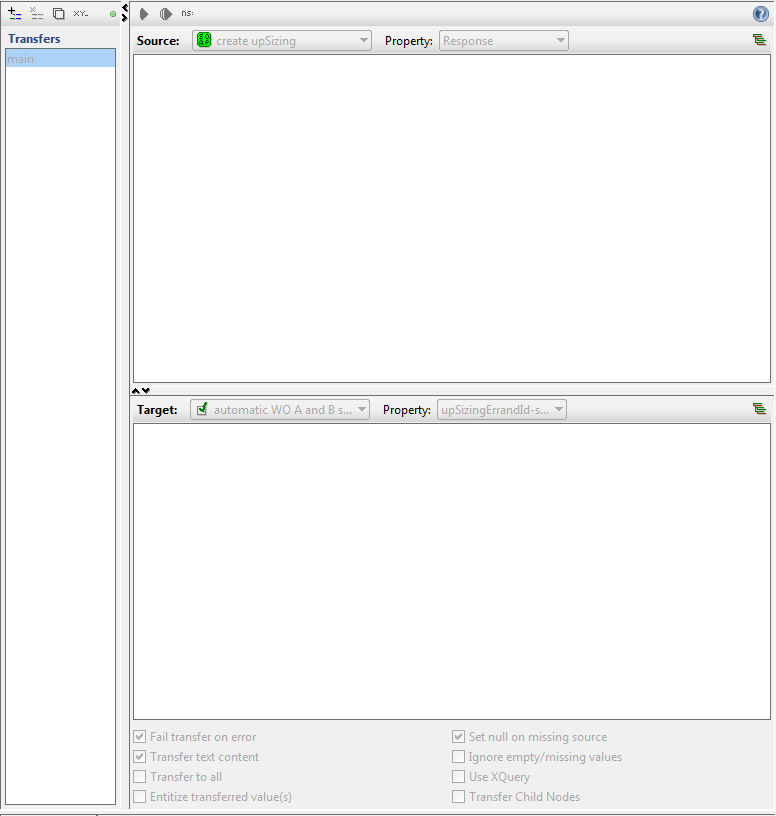Run all property transfers
The width and height of the screenshot is (776, 816).
pos(166,14)
